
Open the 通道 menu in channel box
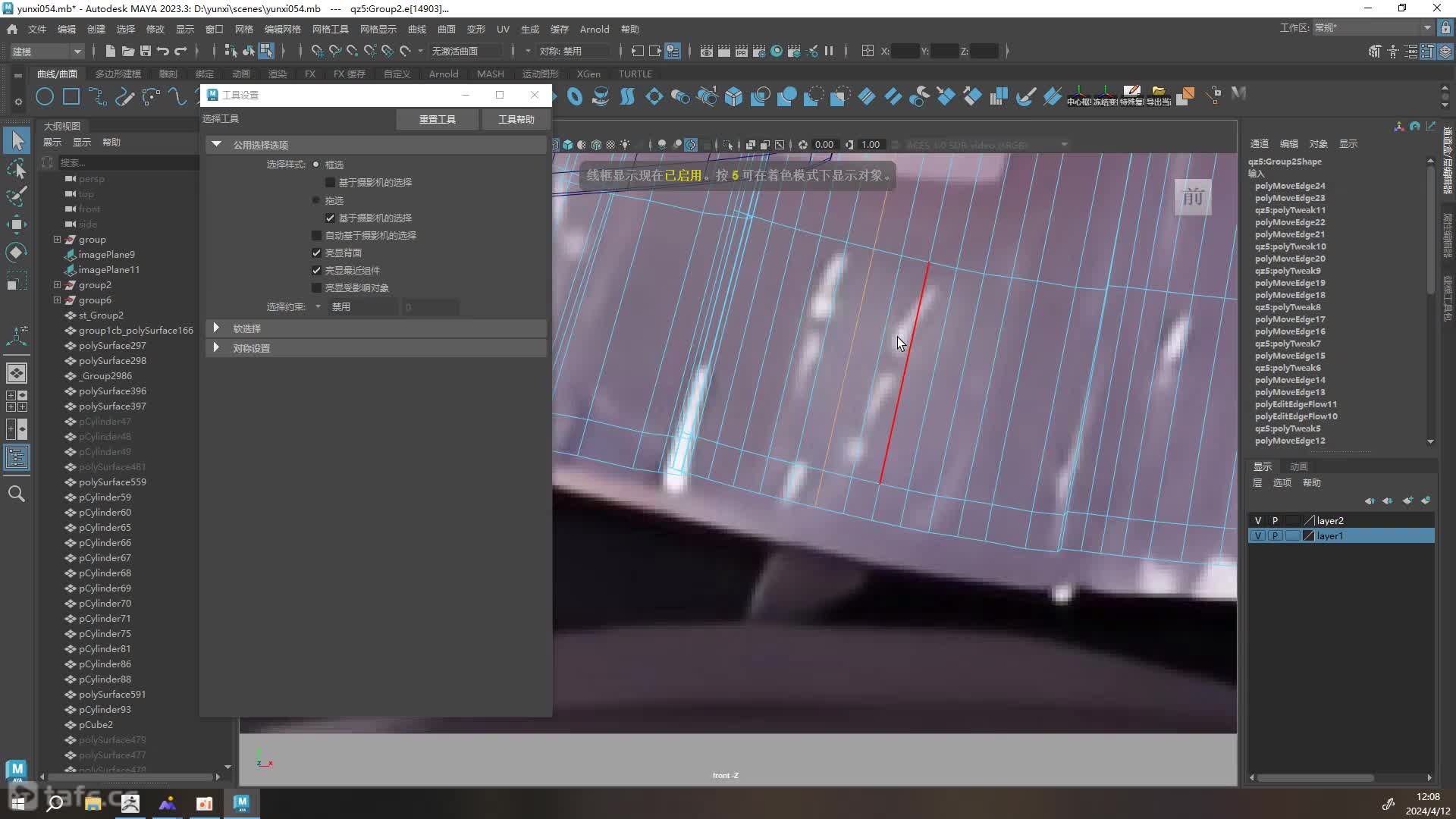click(1260, 143)
